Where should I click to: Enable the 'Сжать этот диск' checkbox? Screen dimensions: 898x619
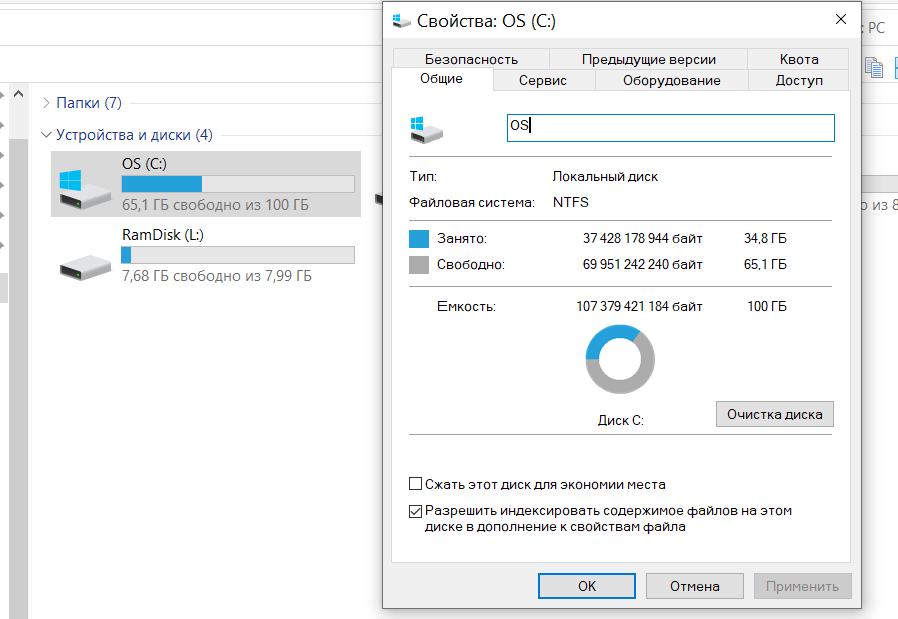[x=416, y=484]
